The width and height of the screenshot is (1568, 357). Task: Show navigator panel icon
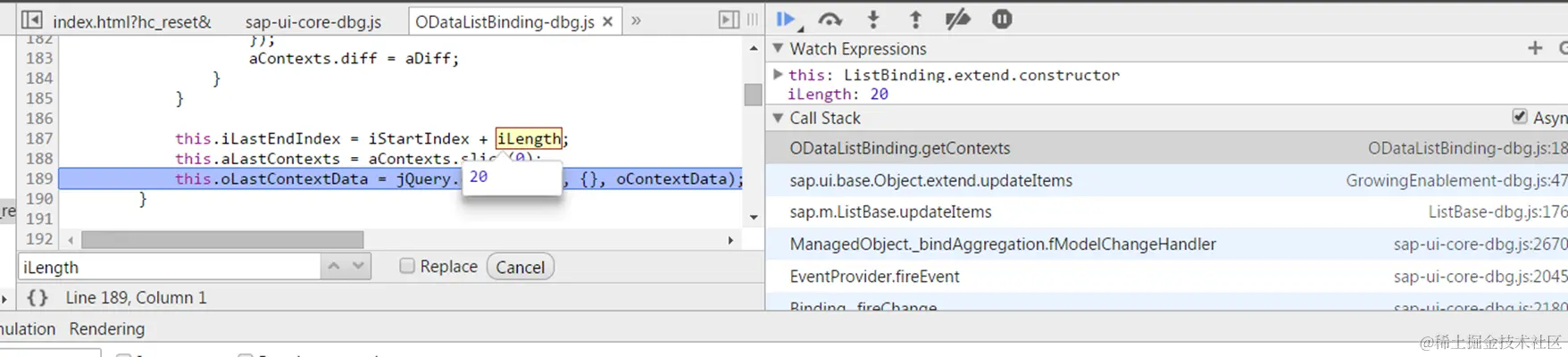tap(31, 20)
